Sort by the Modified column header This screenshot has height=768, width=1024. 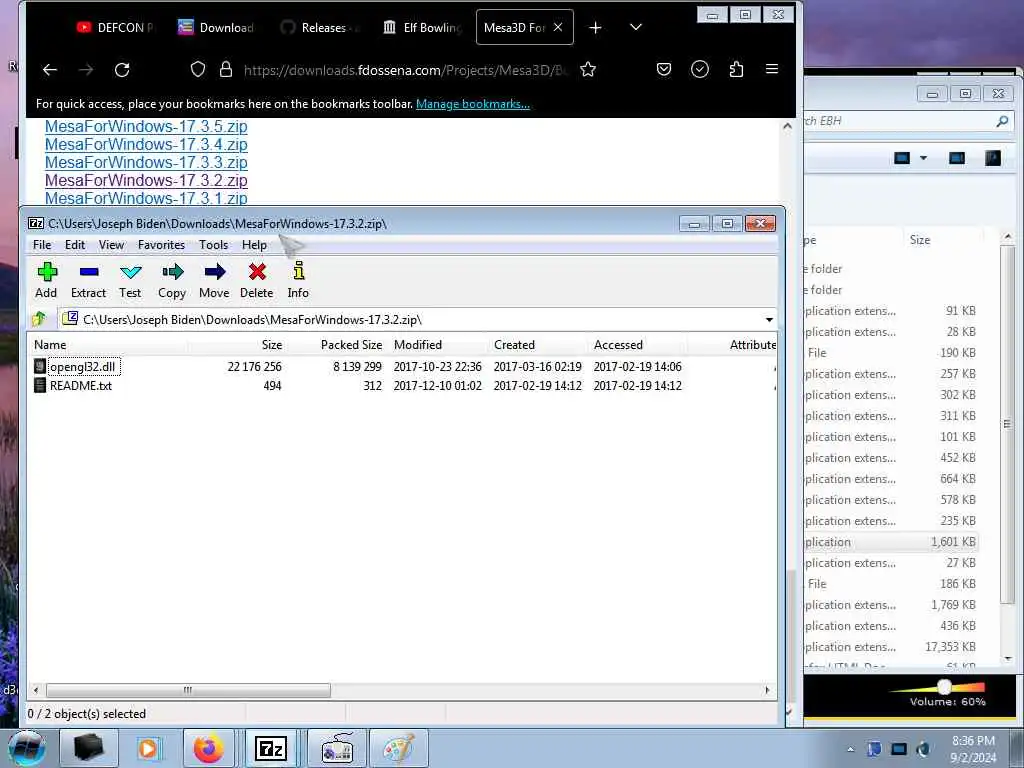tap(438, 345)
